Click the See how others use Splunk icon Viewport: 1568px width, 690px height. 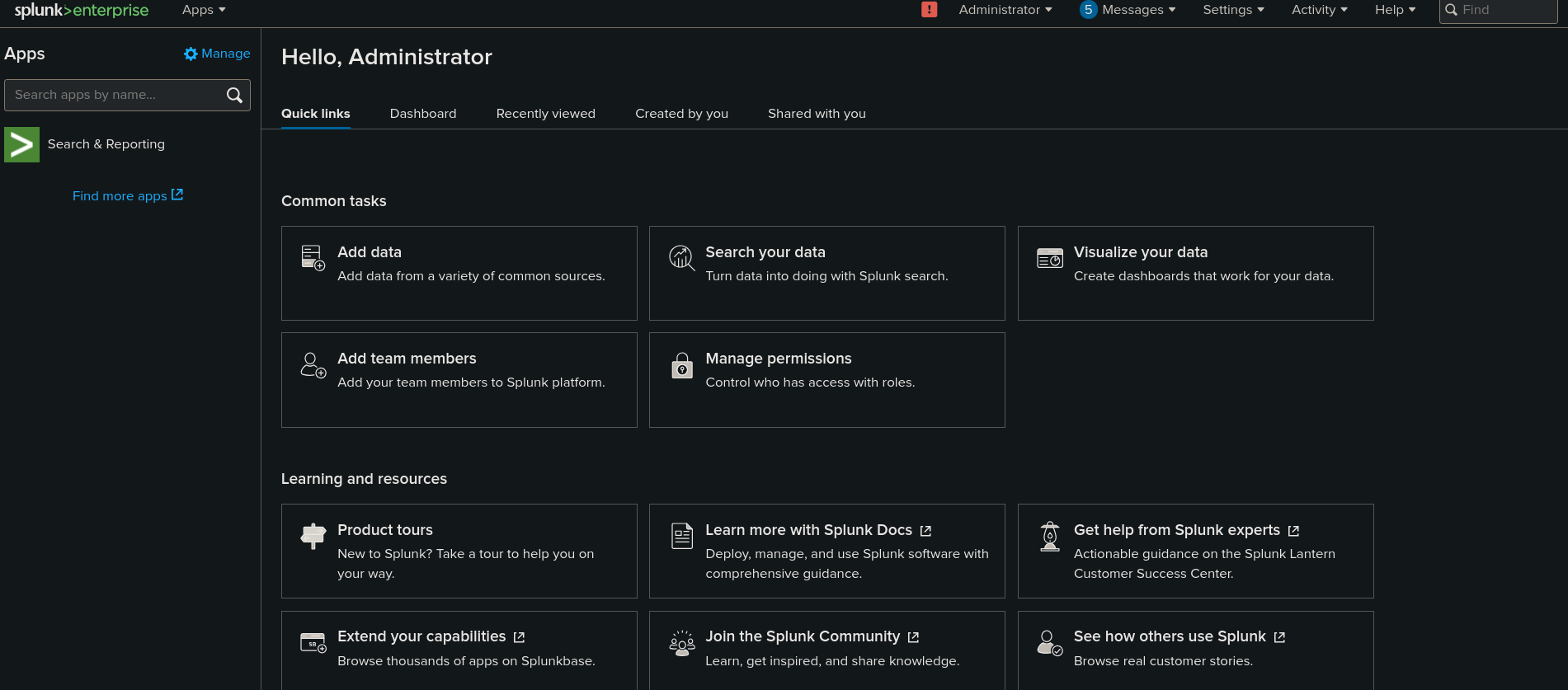(1050, 643)
